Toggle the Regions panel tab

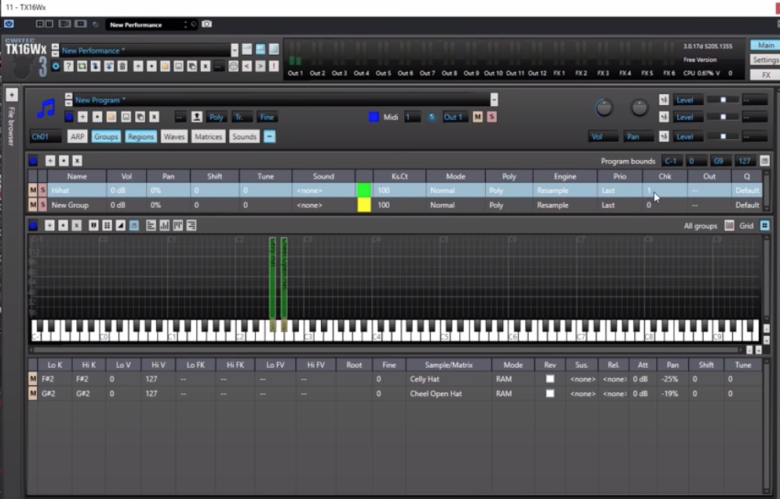(141, 136)
